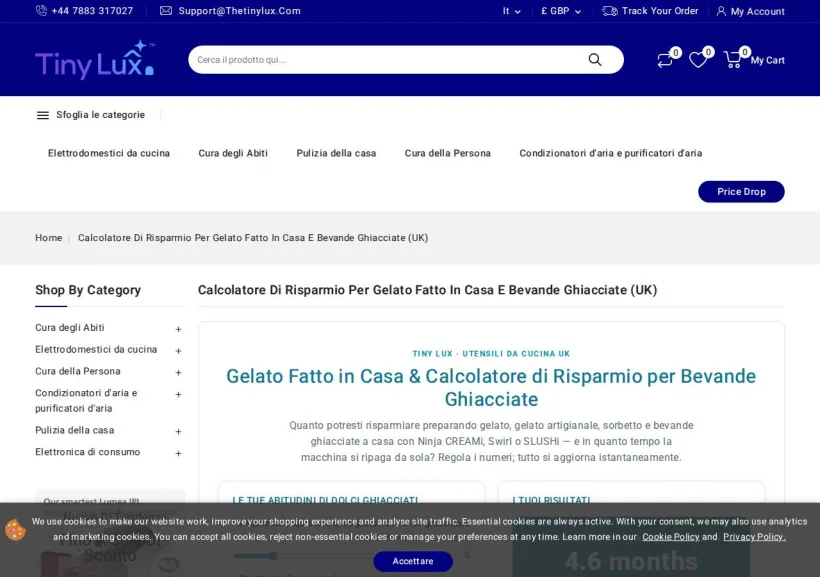This screenshot has width=820, height=577.
Task: Click Shop By Category heading
Action: click(88, 290)
